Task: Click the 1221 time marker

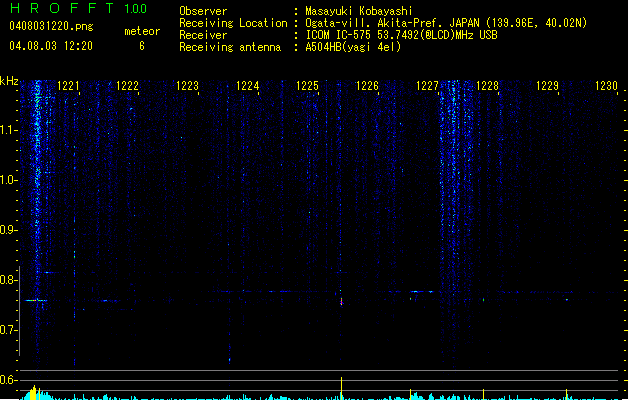Action: (x=68, y=86)
